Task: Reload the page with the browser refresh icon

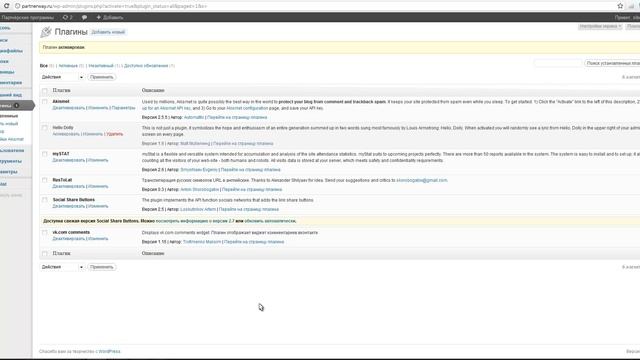Action: tap(6, 6)
